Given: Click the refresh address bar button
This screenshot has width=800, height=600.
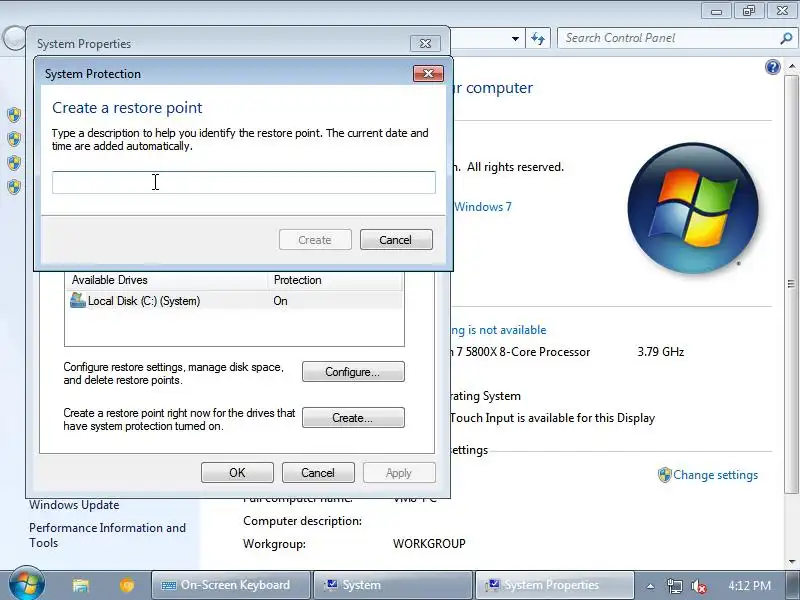Looking at the screenshot, I should [538, 38].
